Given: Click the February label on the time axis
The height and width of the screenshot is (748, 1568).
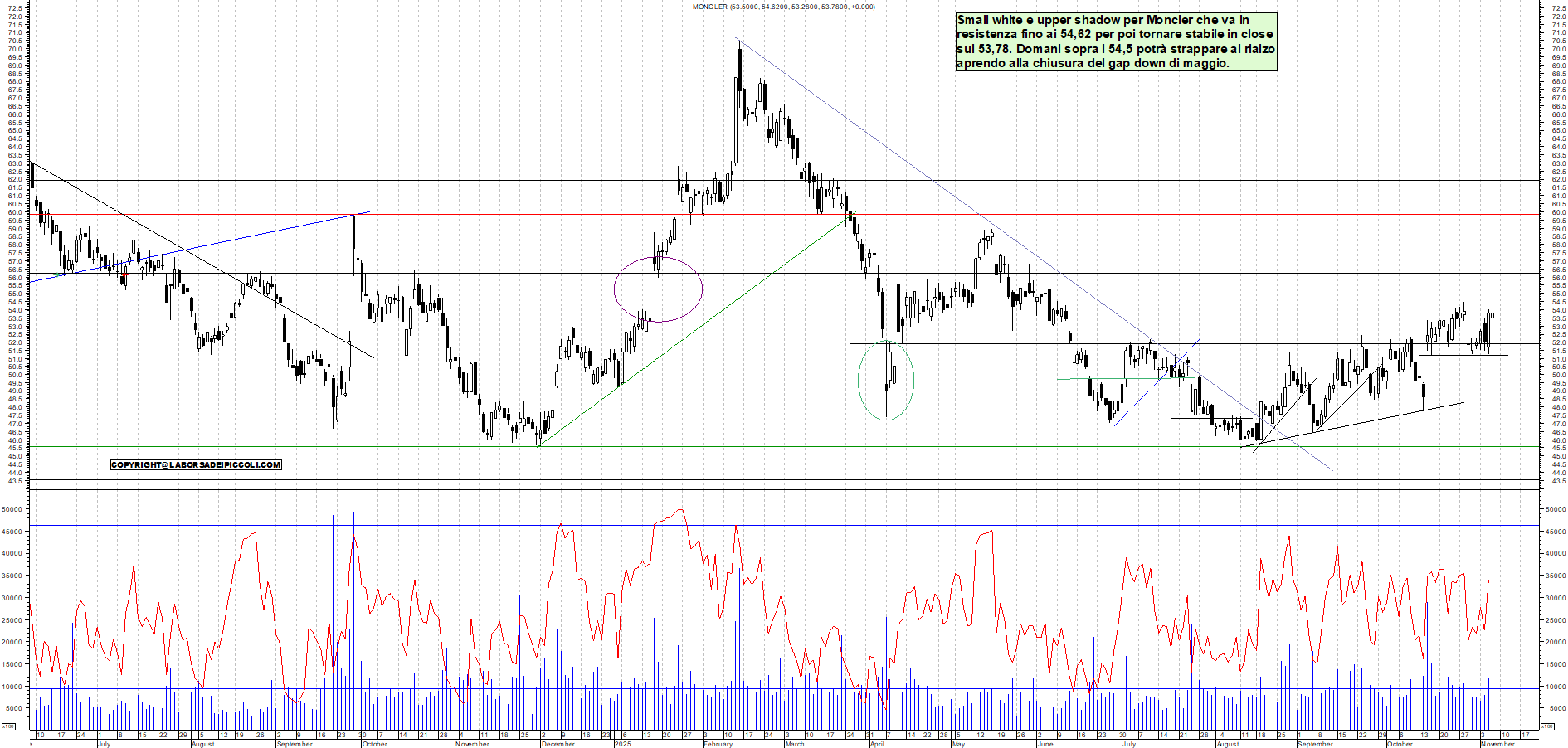Looking at the screenshot, I should coord(718,745).
